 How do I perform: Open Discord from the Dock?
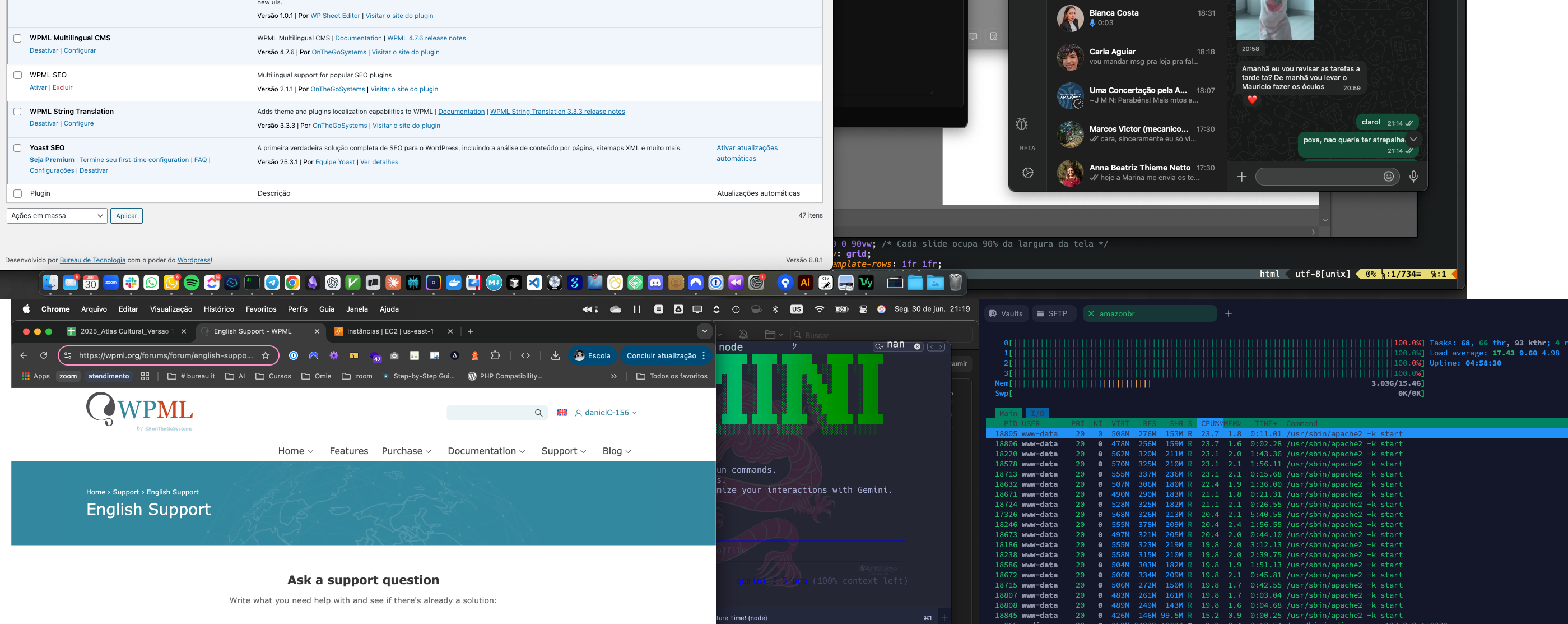pyautogui.click(x=655, y=283)
